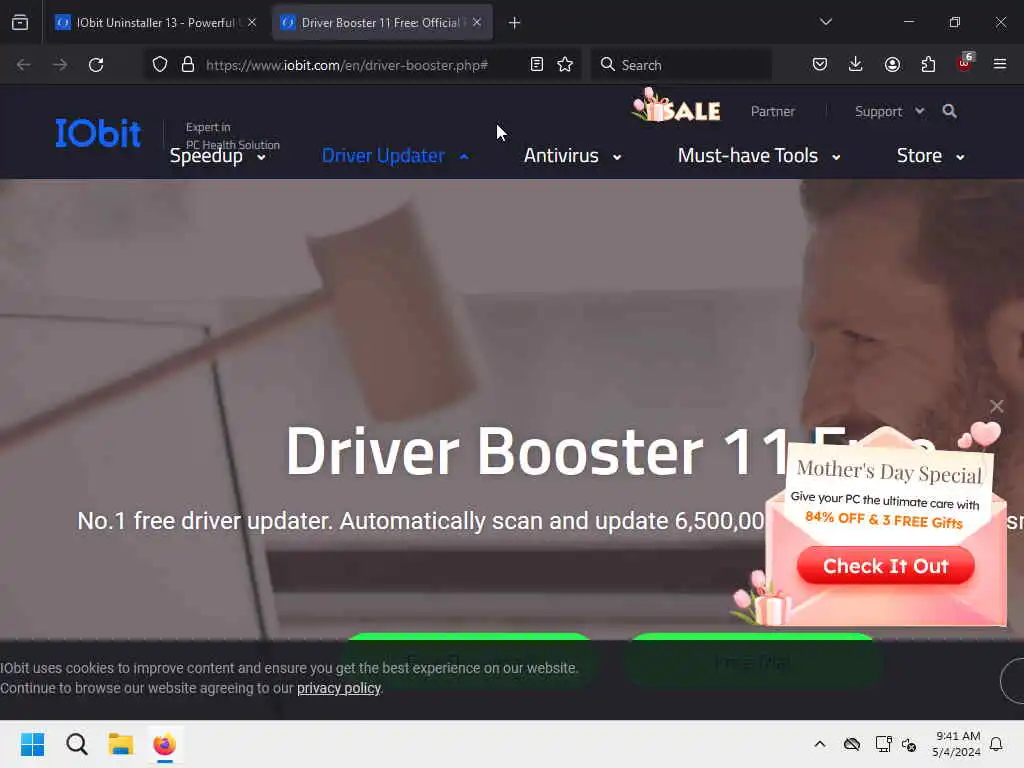Open the privacy policy link
Image resolution: width=1024 pixels, height=768 pixels.
click(x=339, y=688)
